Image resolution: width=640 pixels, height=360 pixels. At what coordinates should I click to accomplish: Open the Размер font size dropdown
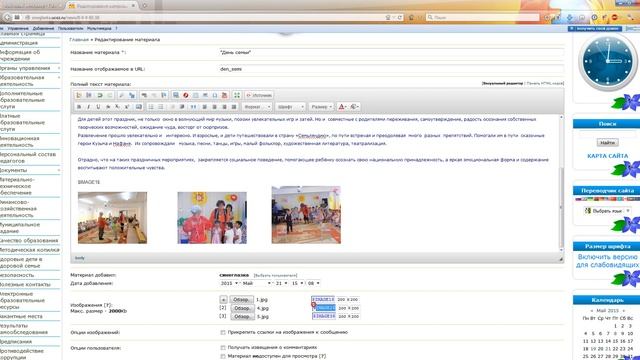[x=321, y=107]
